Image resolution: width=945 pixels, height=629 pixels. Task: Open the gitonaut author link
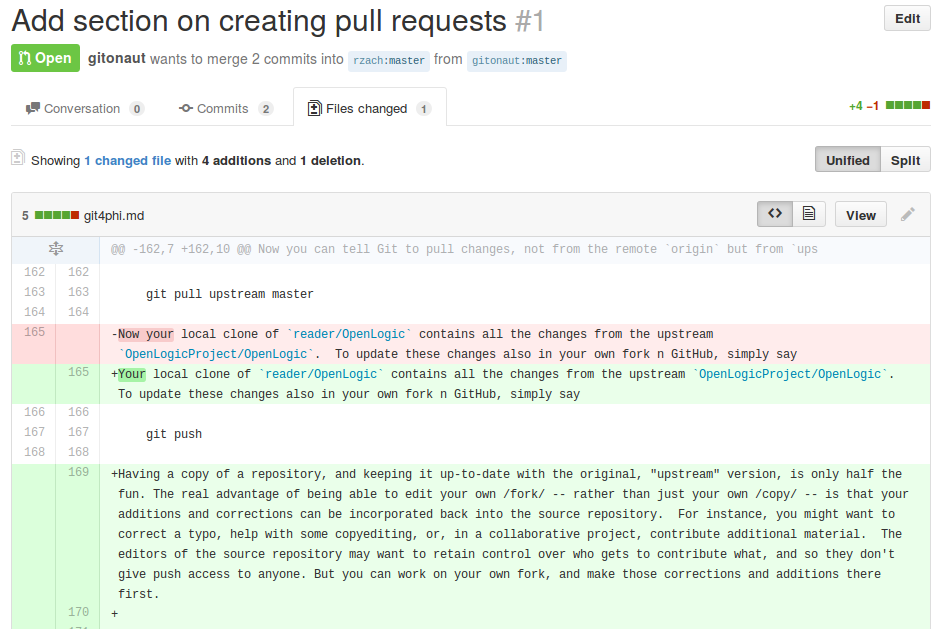click(117, 58)
